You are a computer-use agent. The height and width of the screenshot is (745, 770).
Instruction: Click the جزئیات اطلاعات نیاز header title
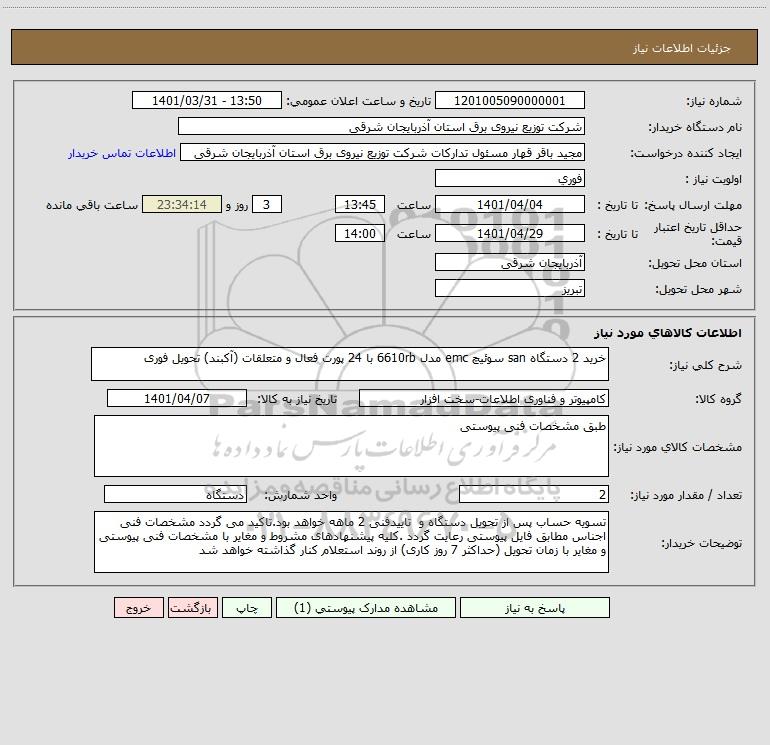tap(681, 48)
